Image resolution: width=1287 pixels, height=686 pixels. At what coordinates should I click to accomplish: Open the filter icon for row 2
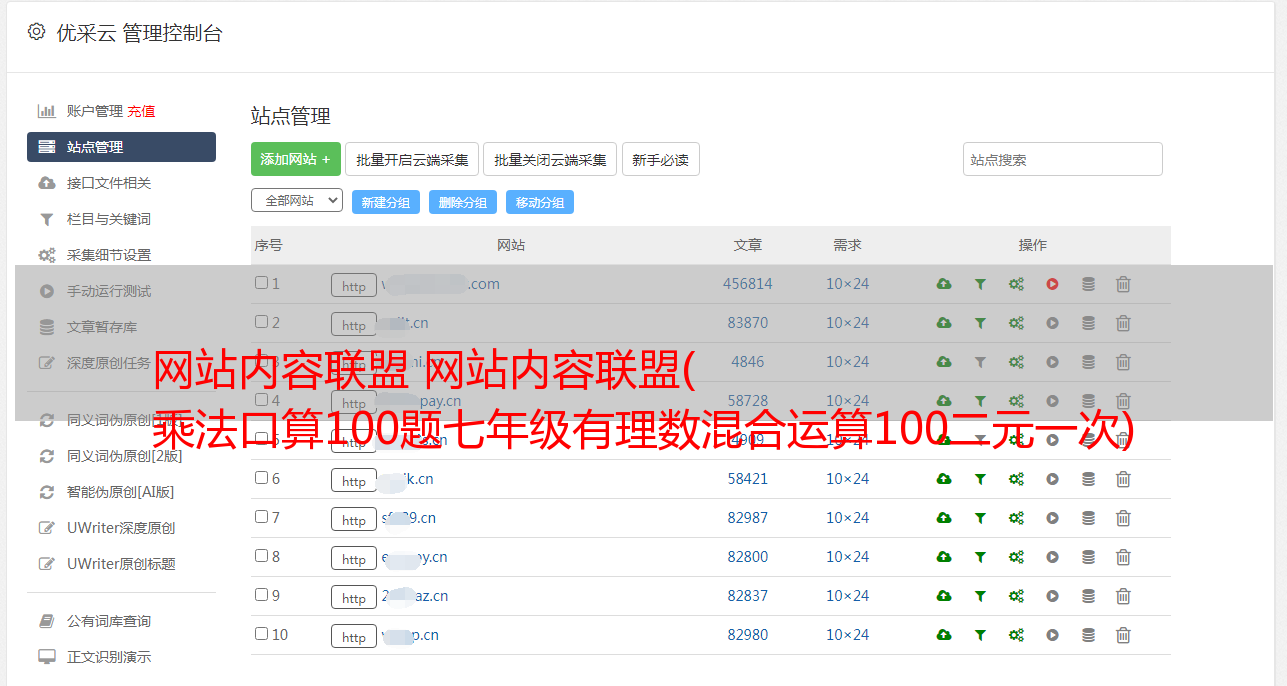(x=980, y=323)
